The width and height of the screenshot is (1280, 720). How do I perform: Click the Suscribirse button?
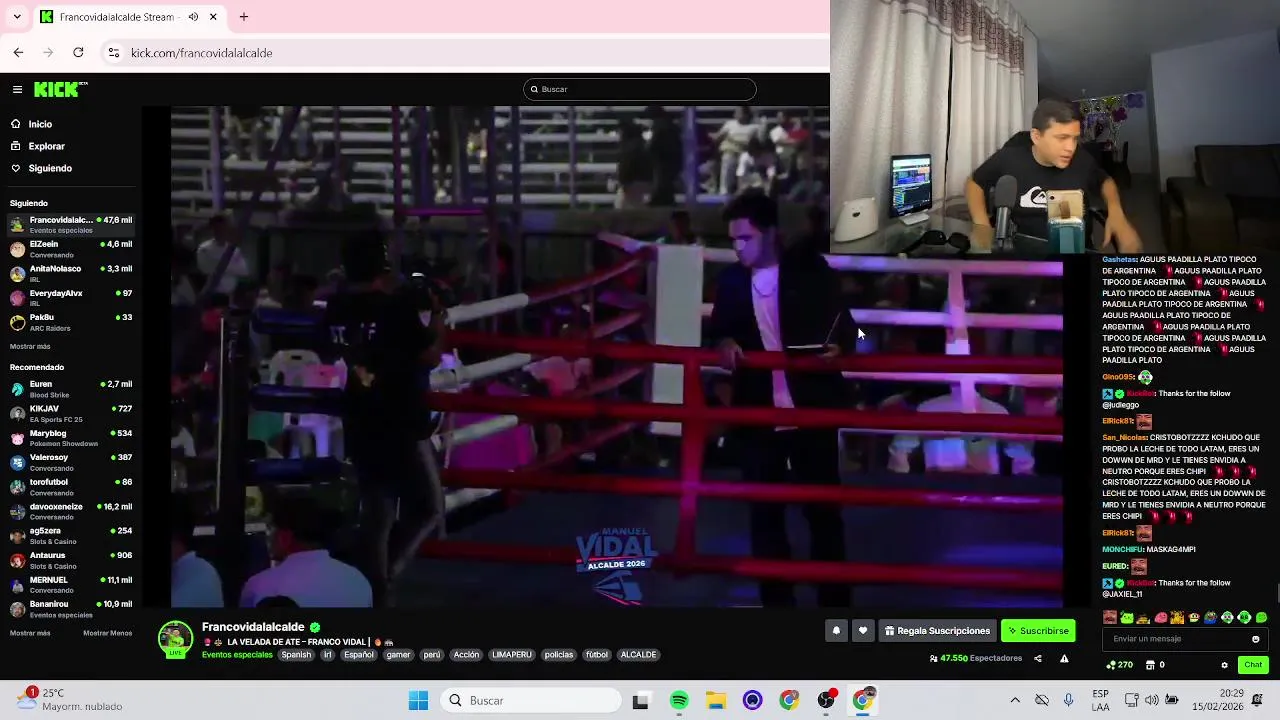[x=1038, y=631]
